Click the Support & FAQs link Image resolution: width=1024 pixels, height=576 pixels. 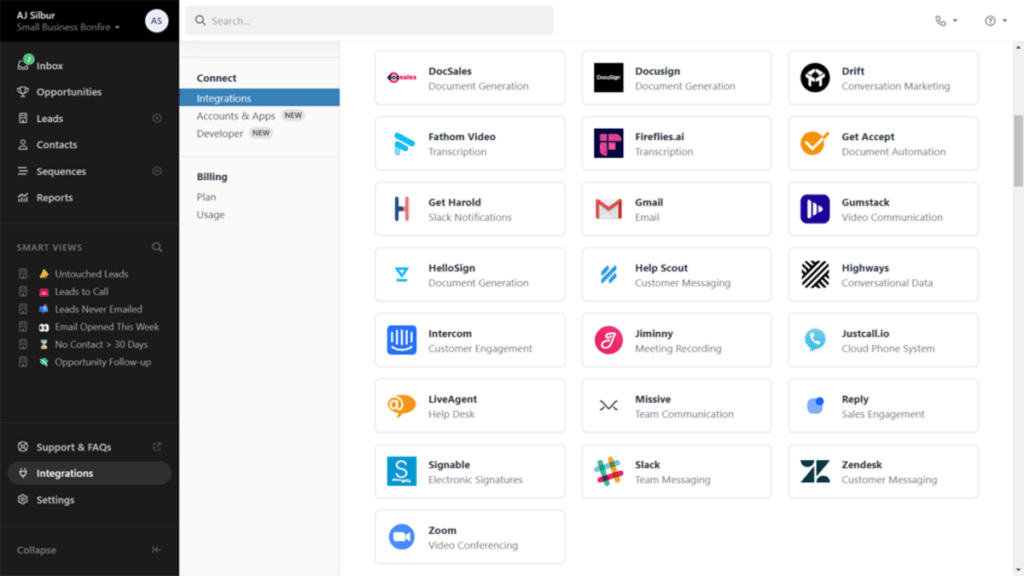click(x=74, y=447)
